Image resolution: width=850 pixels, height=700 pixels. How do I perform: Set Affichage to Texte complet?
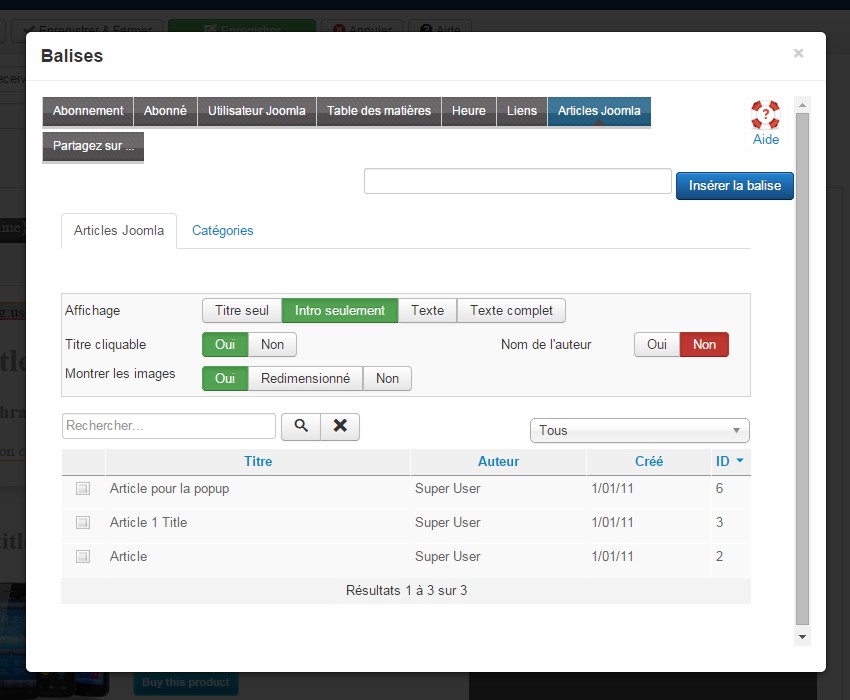[x=511, y=311]
